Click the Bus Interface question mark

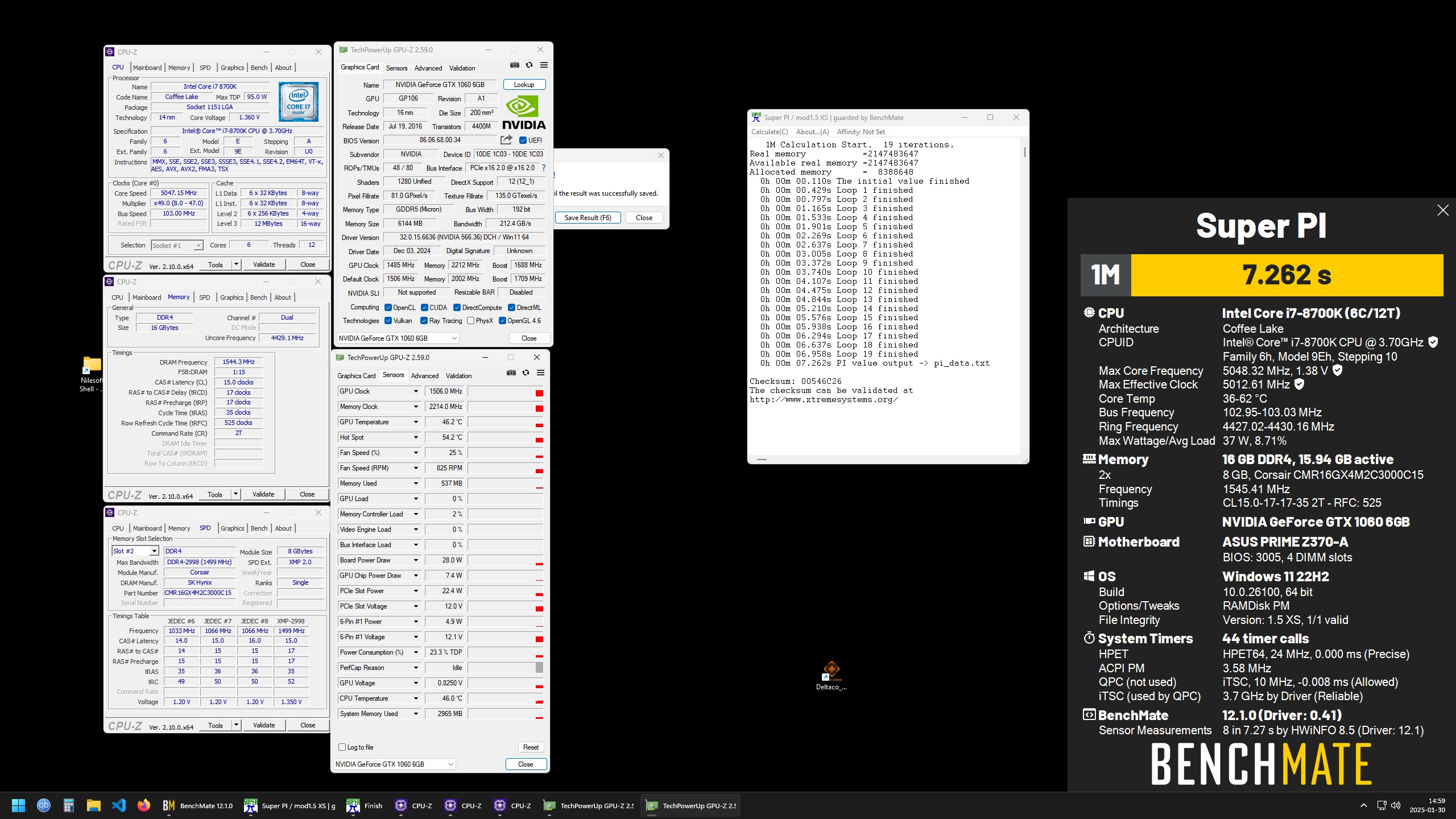(544, 168)
